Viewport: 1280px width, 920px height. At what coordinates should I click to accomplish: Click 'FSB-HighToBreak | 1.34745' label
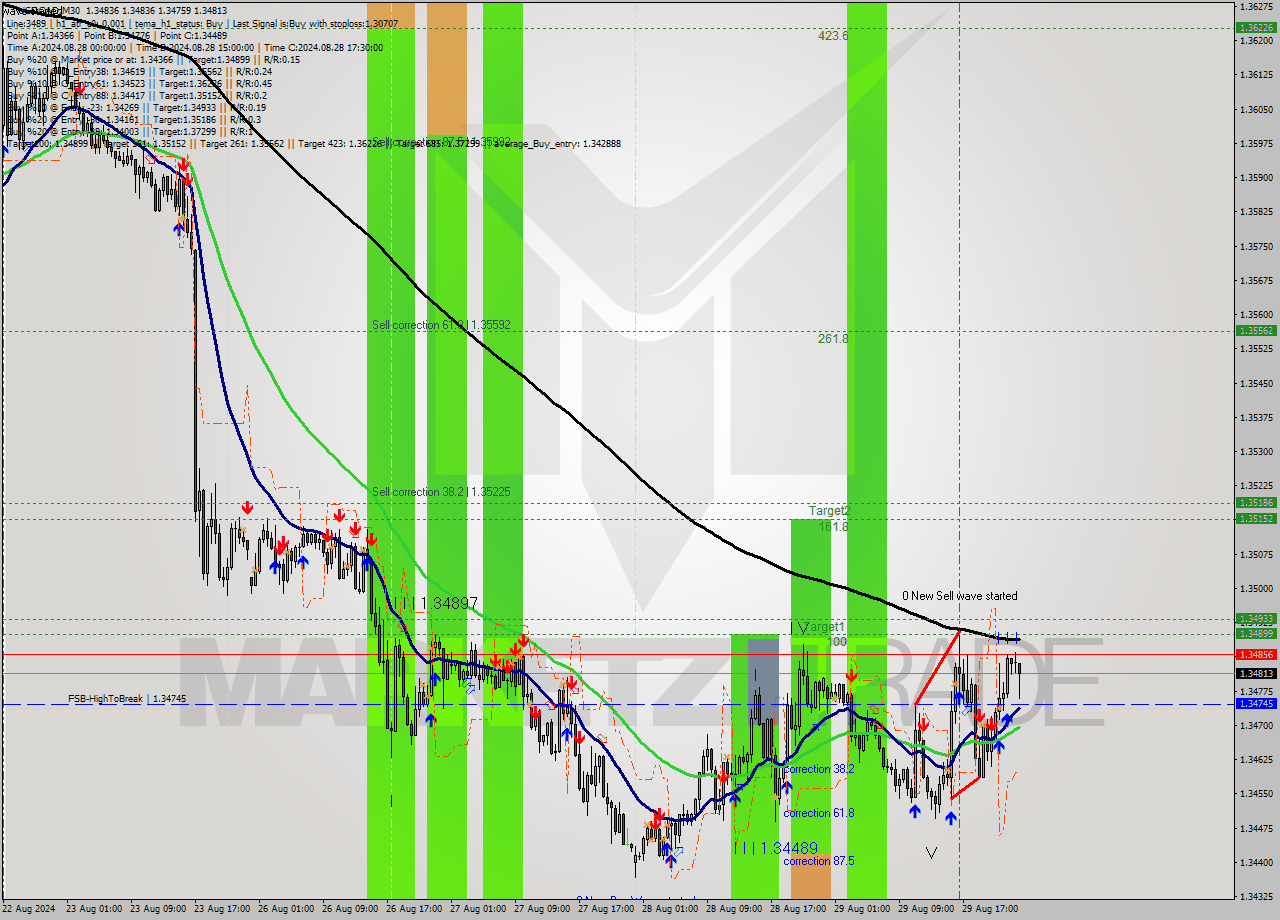127,699
